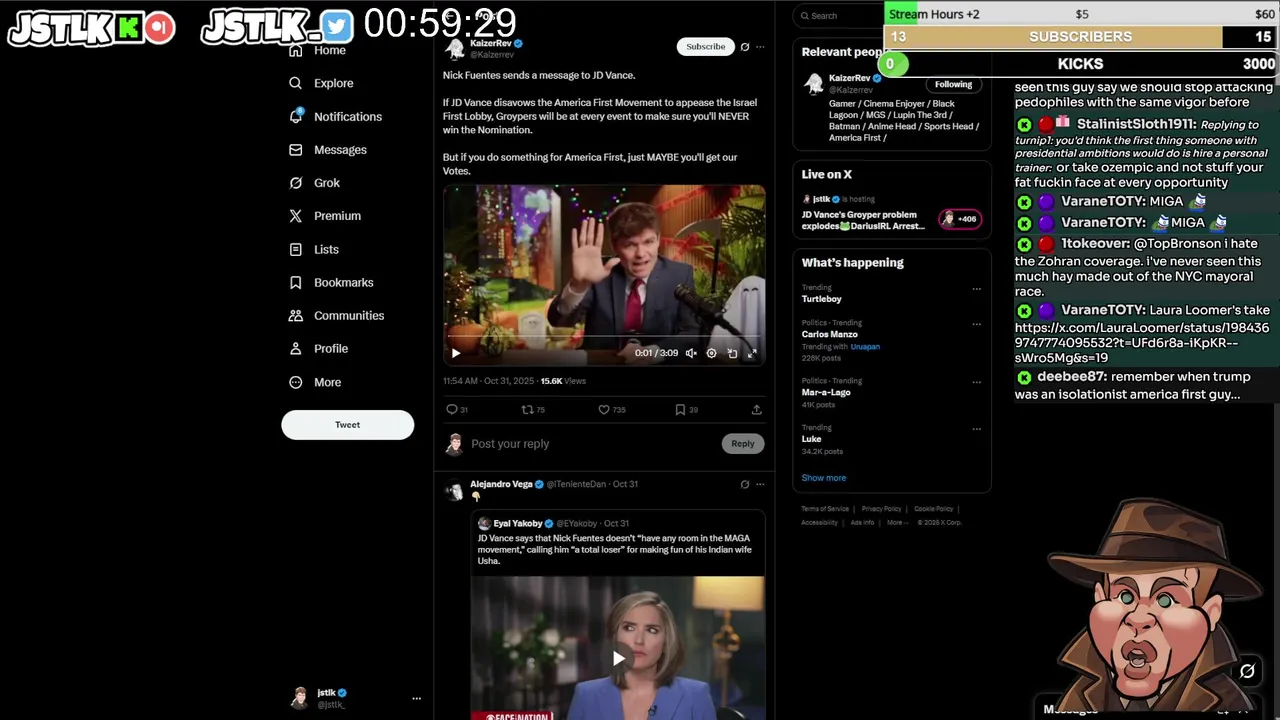
Task: Bookmark the KaizerRev post
Action: tap(686, 409)
